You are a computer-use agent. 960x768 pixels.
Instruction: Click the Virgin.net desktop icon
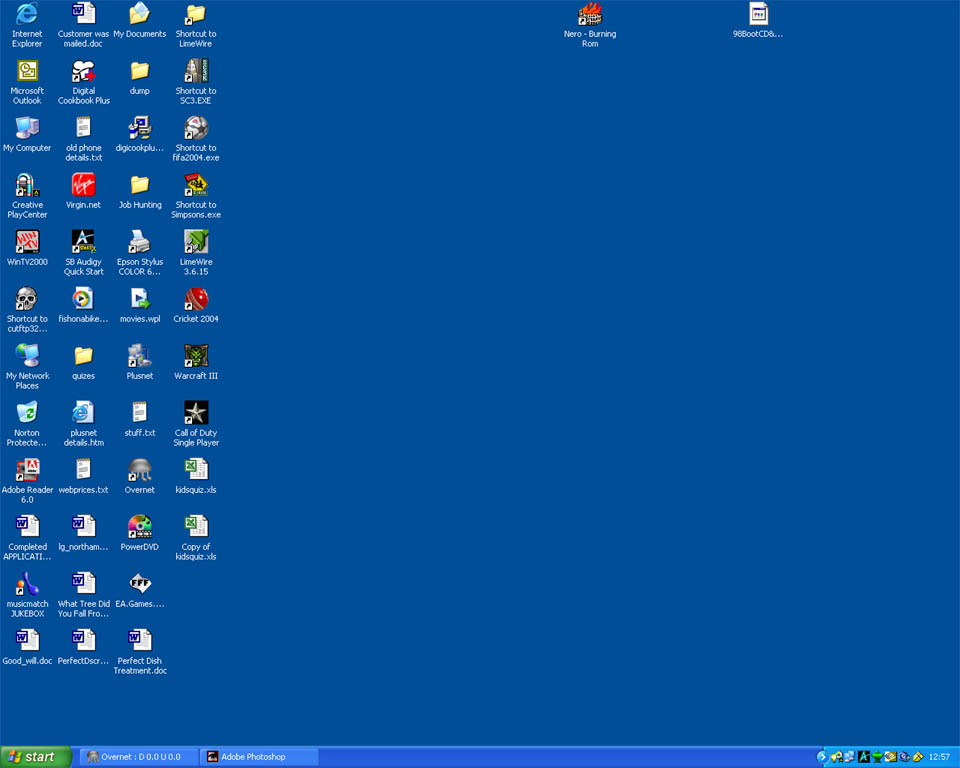84,185
